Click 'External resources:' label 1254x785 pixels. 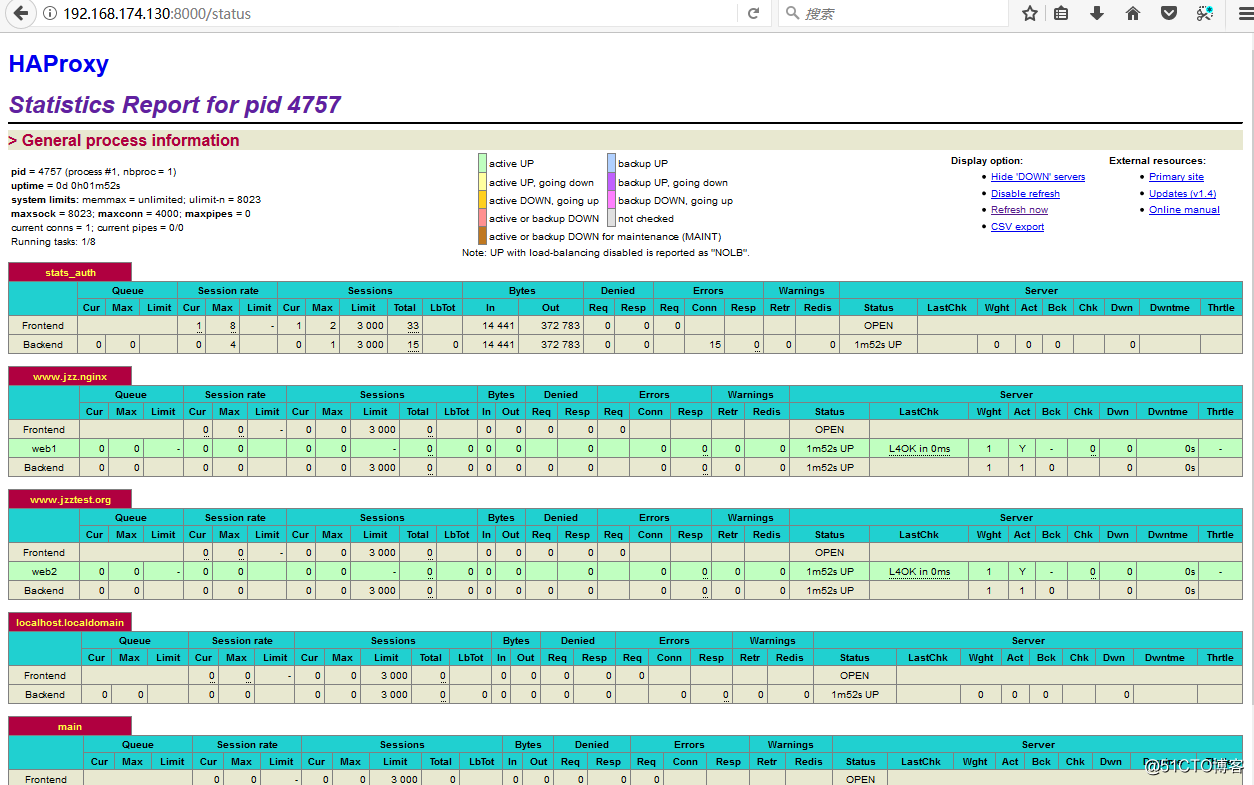1157,161
